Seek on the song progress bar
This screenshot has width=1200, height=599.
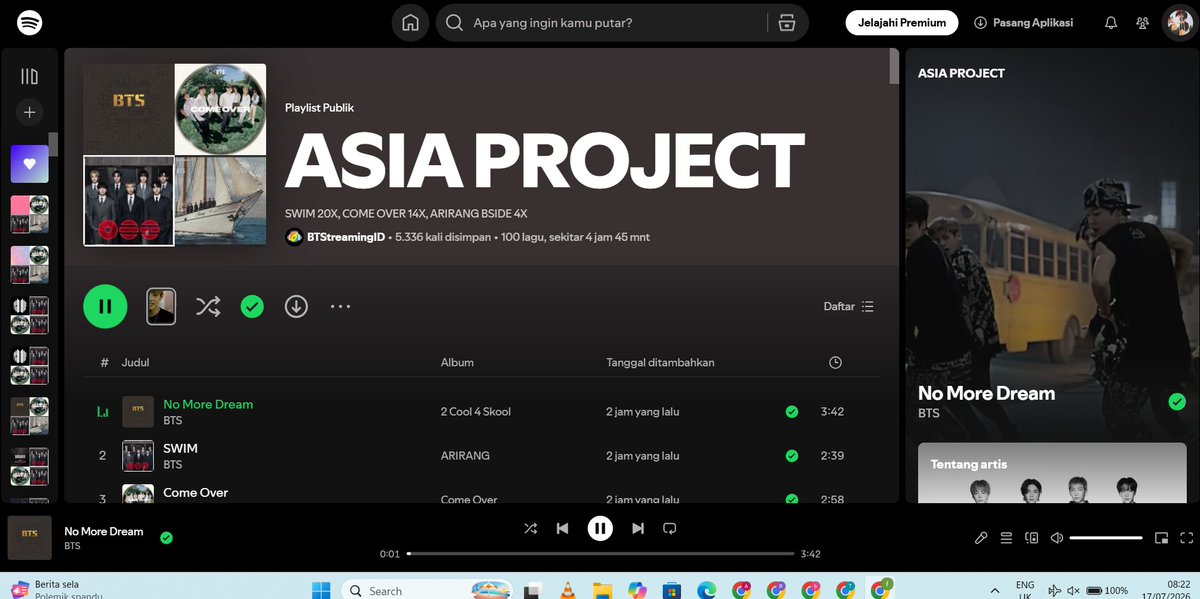tap(600, 553)
